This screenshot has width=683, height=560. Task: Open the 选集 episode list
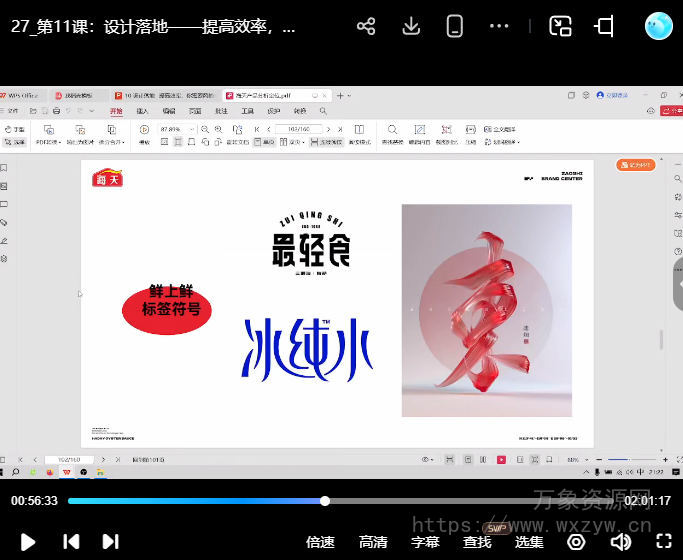[529, 542]
